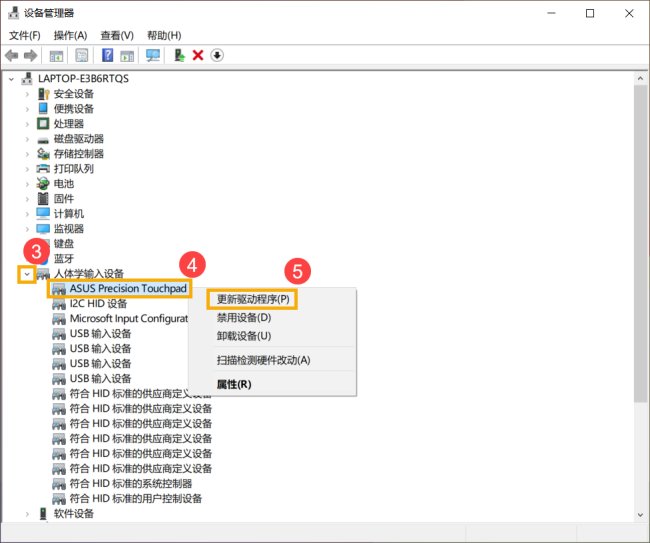This screenshot has width=650, height=543.
Task: Expand the 监视器 category
Action: pos(27,229)
